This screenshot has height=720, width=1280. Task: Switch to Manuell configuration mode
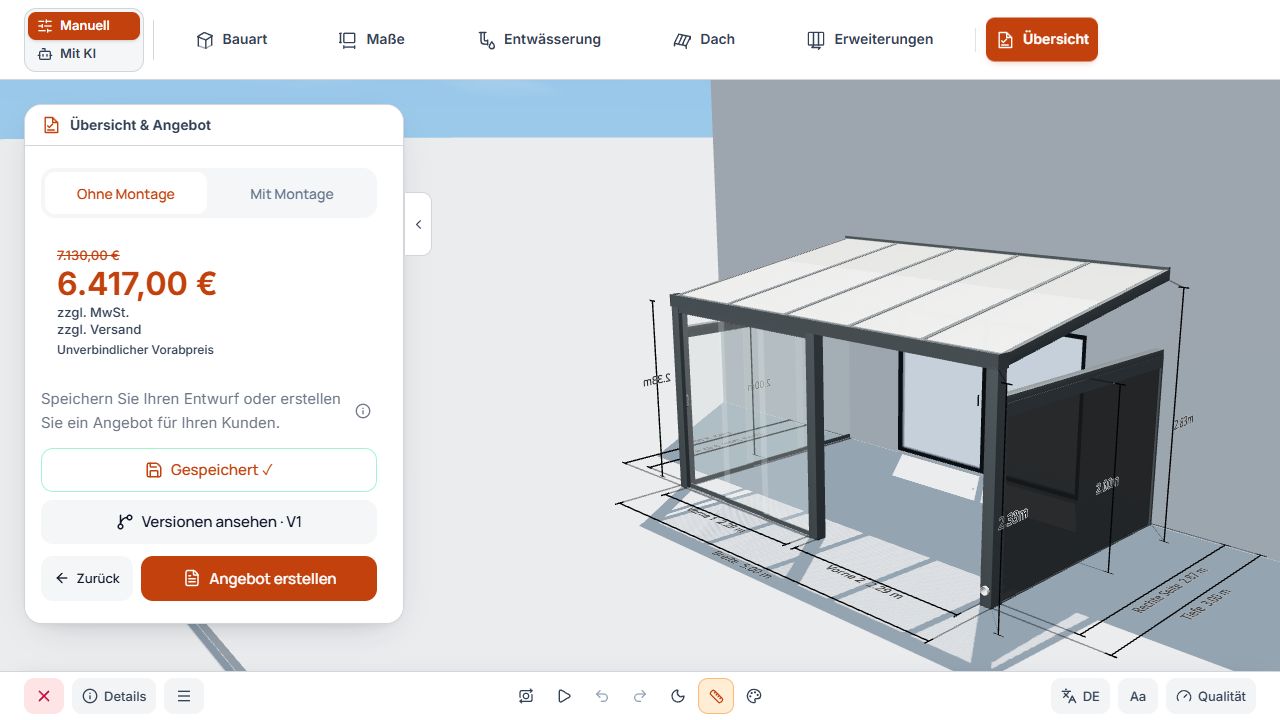tap(84, 26)
